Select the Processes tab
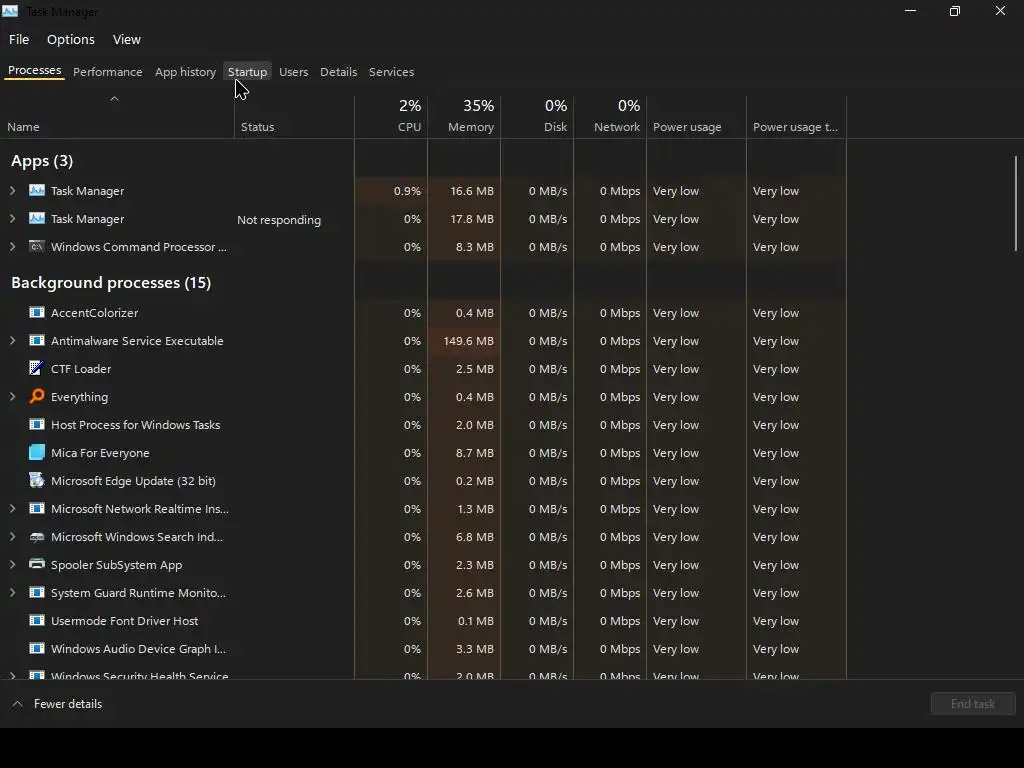 point(35,71)
